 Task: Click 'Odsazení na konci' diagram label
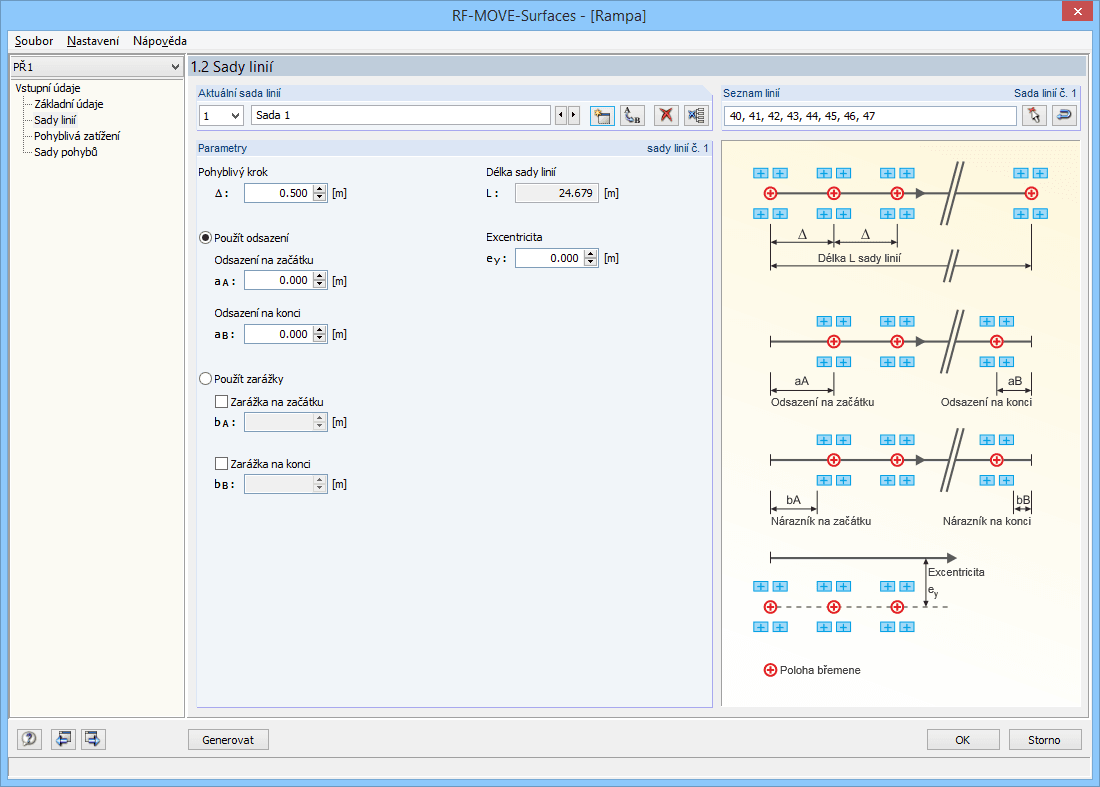tap(986, 402)
